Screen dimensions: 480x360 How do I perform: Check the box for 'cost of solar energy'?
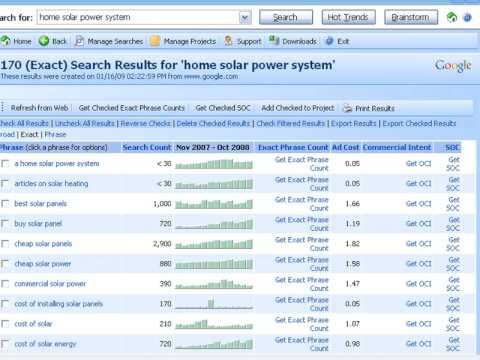5,344
